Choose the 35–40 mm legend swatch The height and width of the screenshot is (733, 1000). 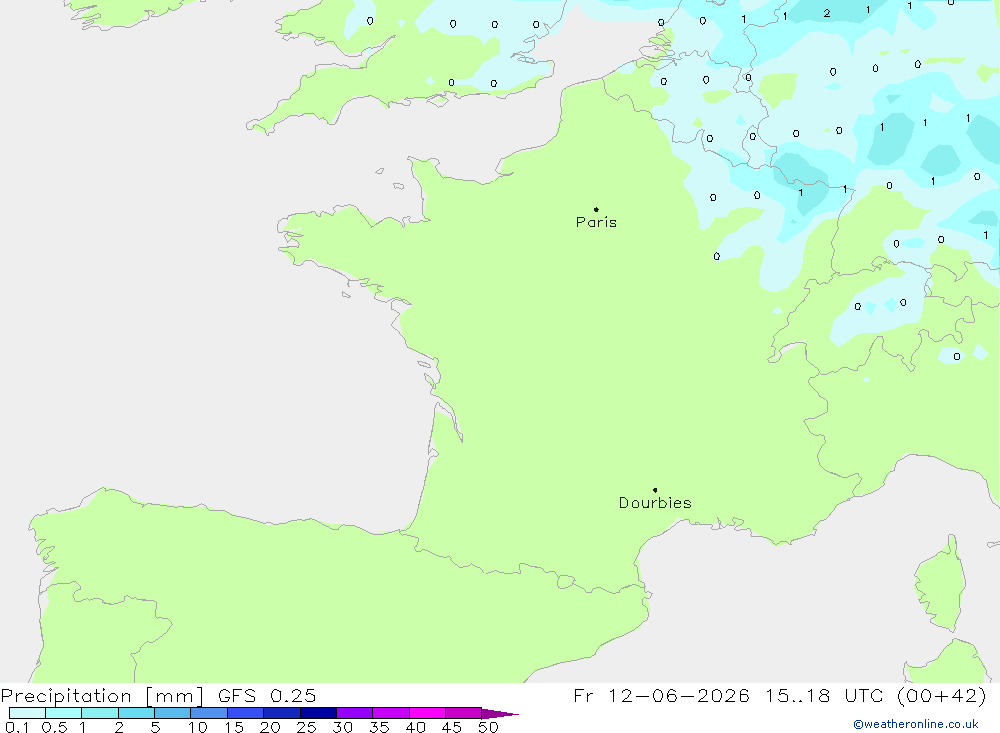click(390, 713)
